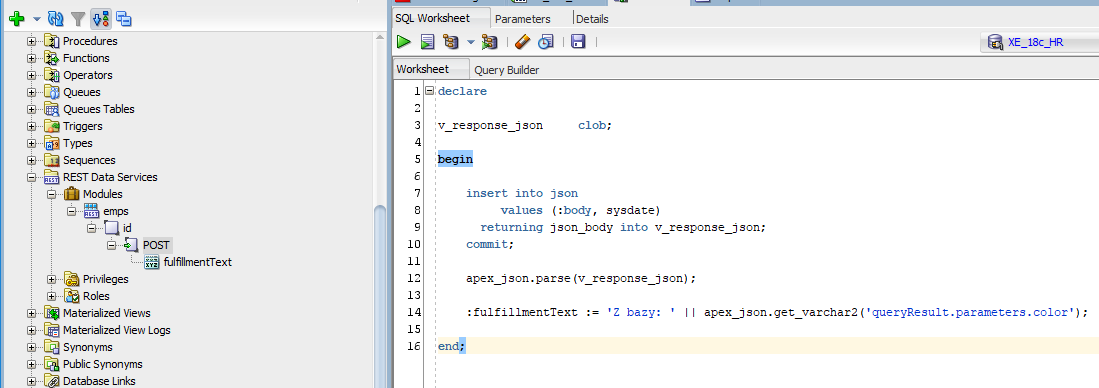This screenshot has width=1099, height=388.
Task: Select the Procedures folder icon
Action: coord(52,41)
